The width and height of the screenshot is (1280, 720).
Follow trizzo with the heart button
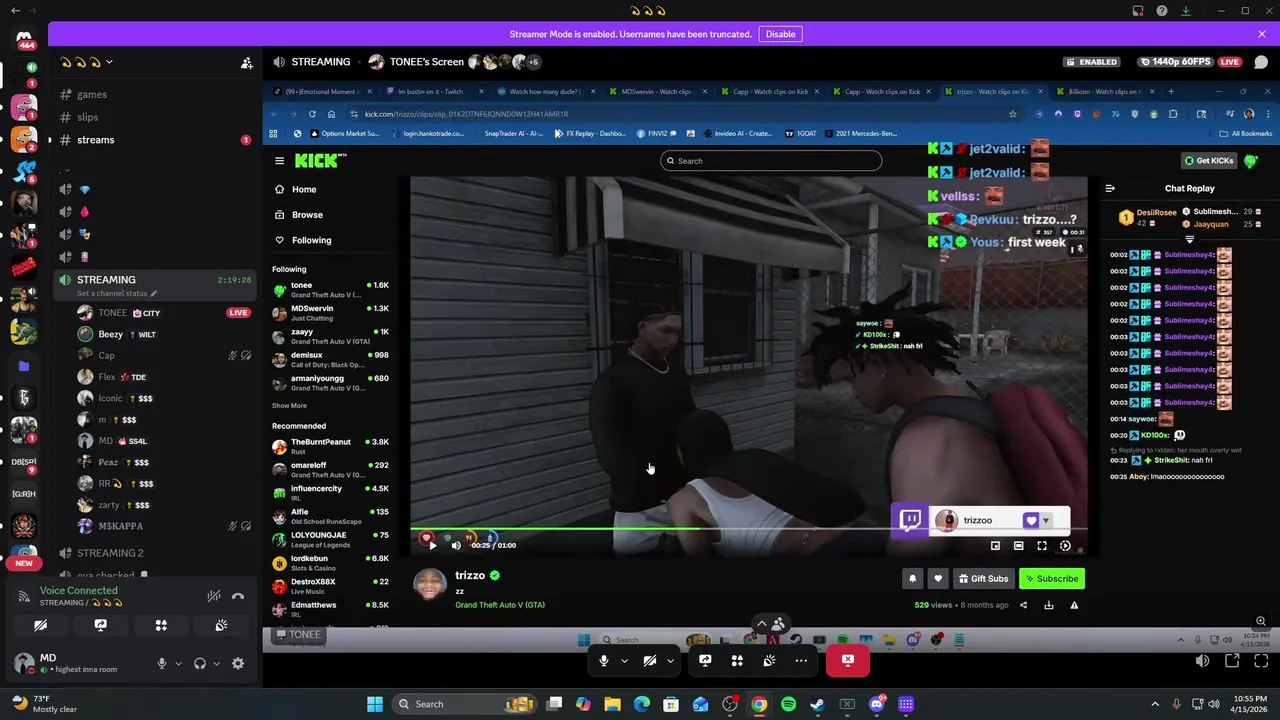click(938, 579)
